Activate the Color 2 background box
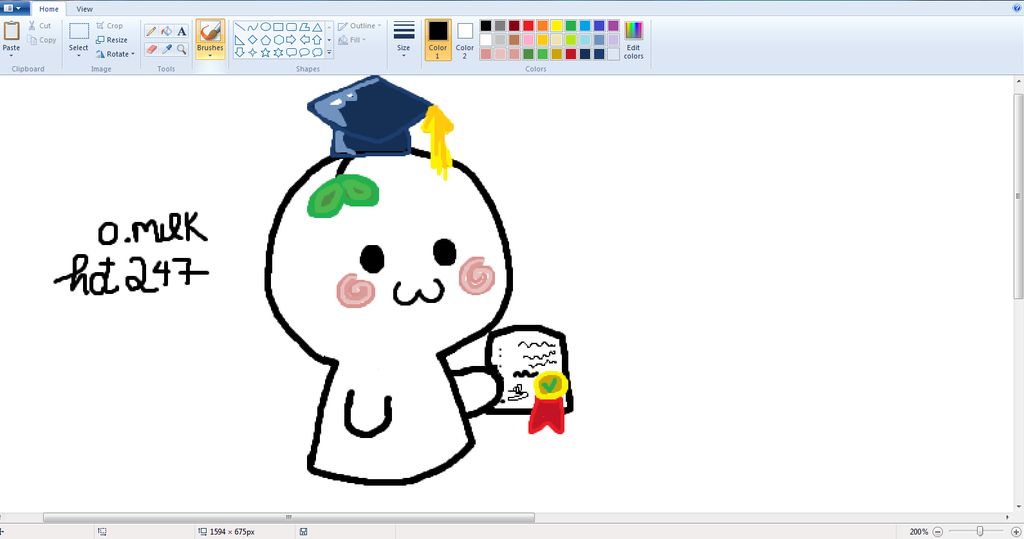The height and width of the screenshot is (539, 1024). (x=464, y=39)
